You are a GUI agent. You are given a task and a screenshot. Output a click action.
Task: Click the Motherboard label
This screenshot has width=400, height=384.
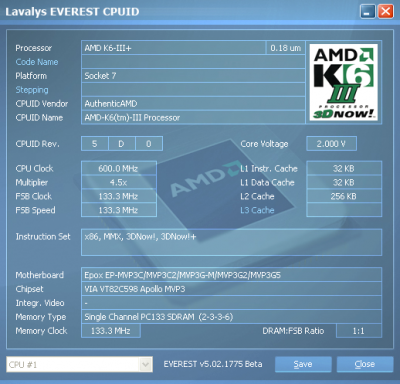40,275
